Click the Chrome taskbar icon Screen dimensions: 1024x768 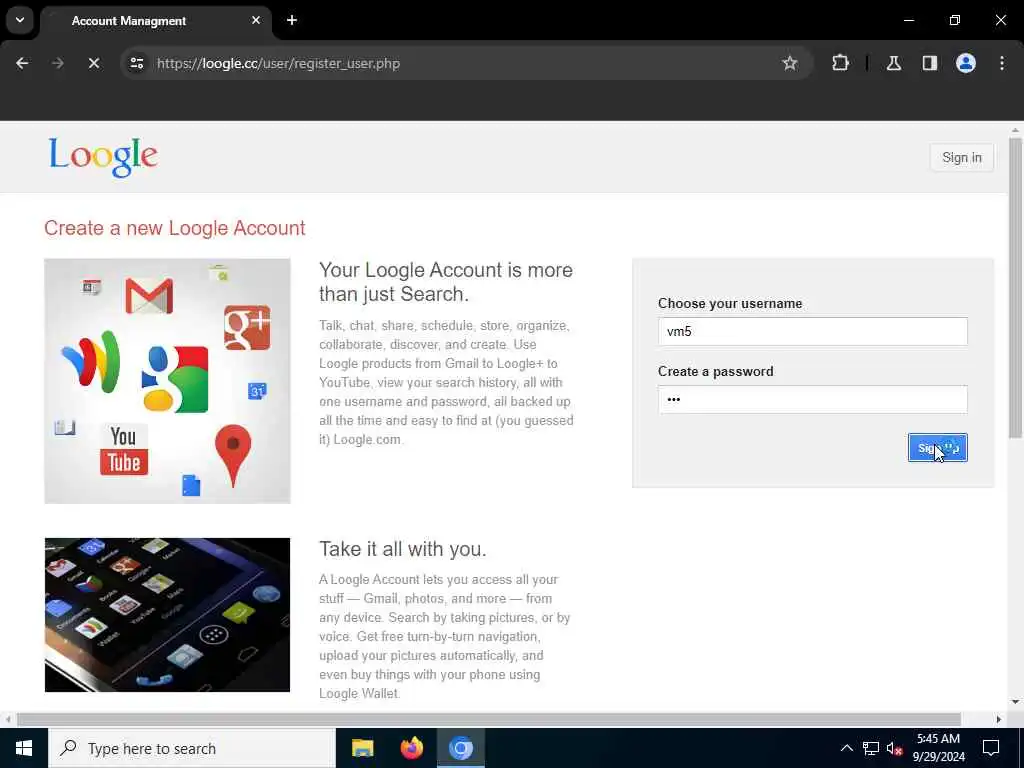(460, 748)
